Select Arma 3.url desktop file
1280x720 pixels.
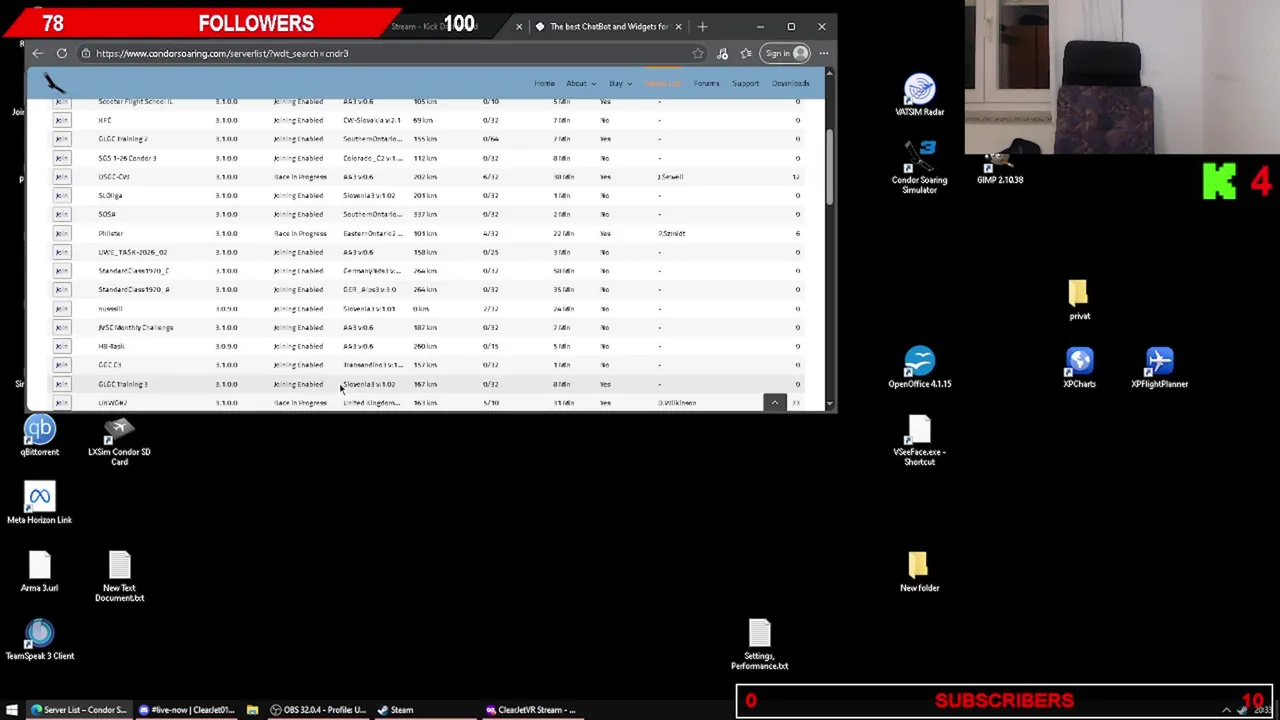pos(40,572)
